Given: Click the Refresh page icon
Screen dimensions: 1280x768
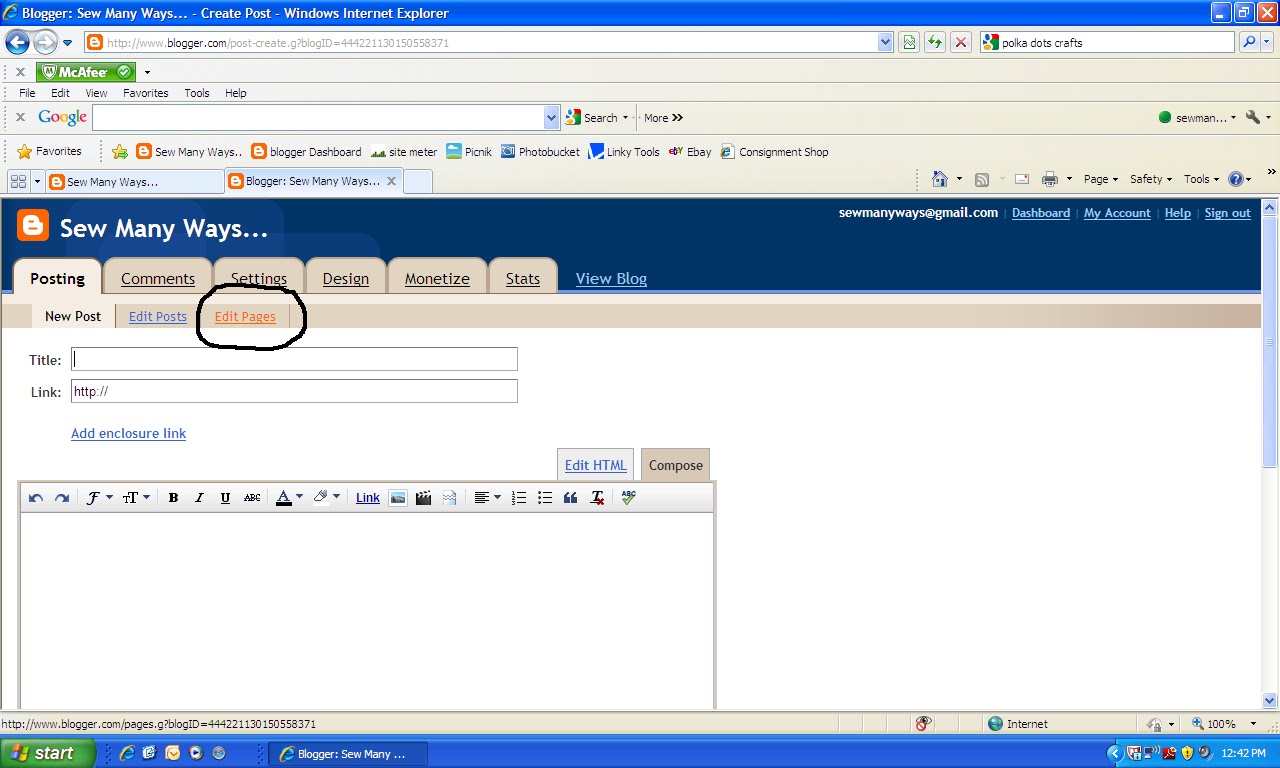Looking at the screenshot, I should (935, 42).
